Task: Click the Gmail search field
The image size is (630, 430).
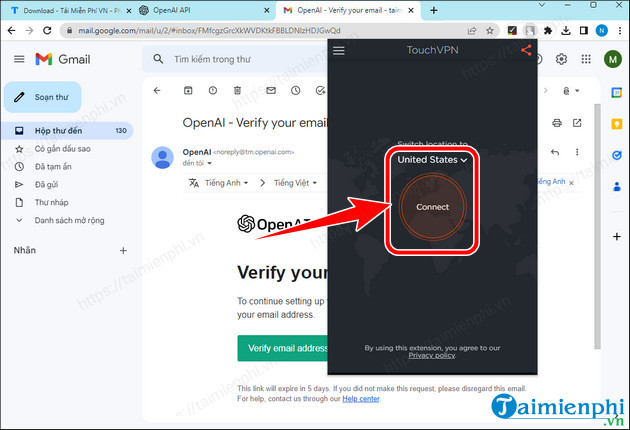Action: [250, 59]
